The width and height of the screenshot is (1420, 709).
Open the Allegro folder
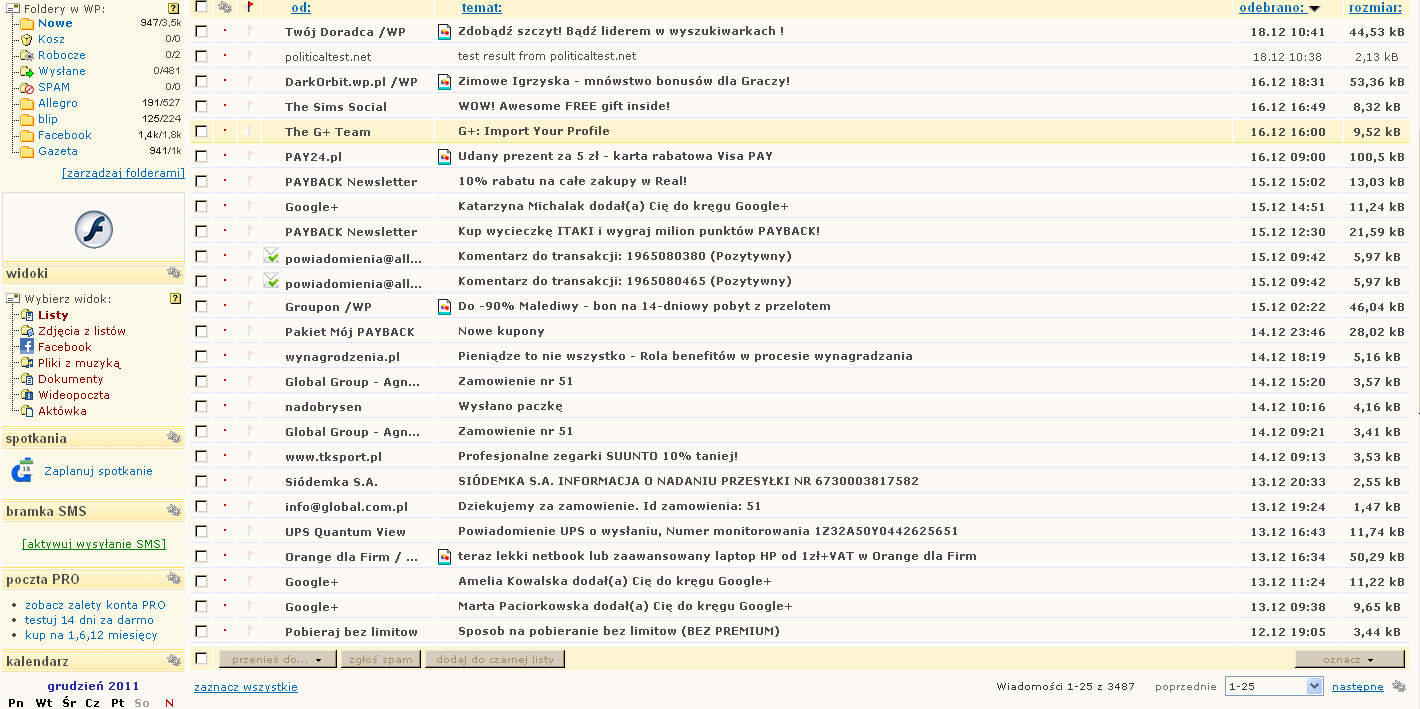pos(58,103)
